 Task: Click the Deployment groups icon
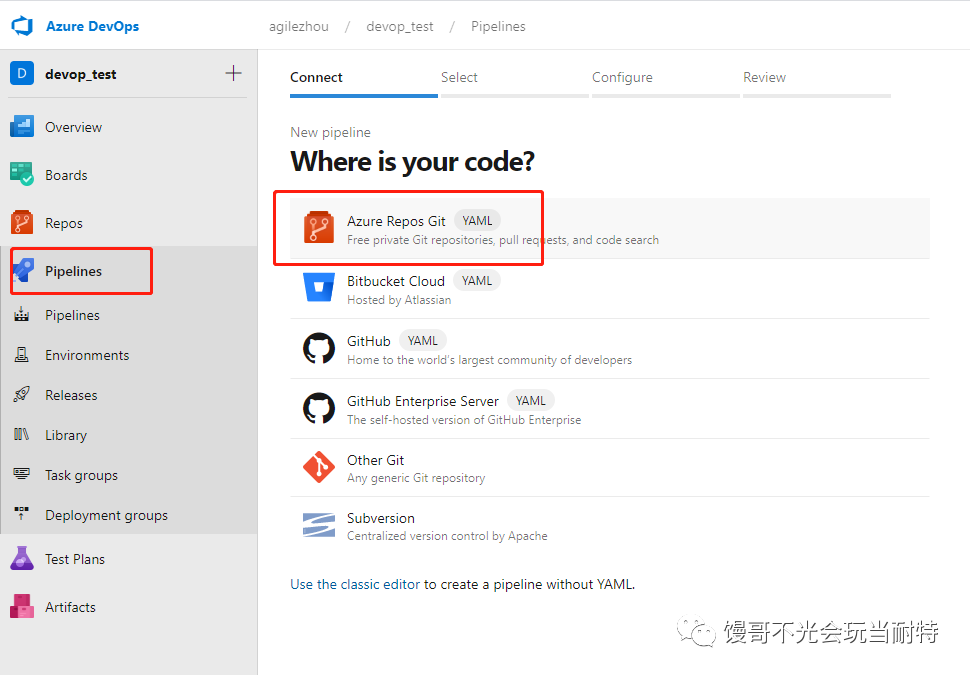point(22,514)
